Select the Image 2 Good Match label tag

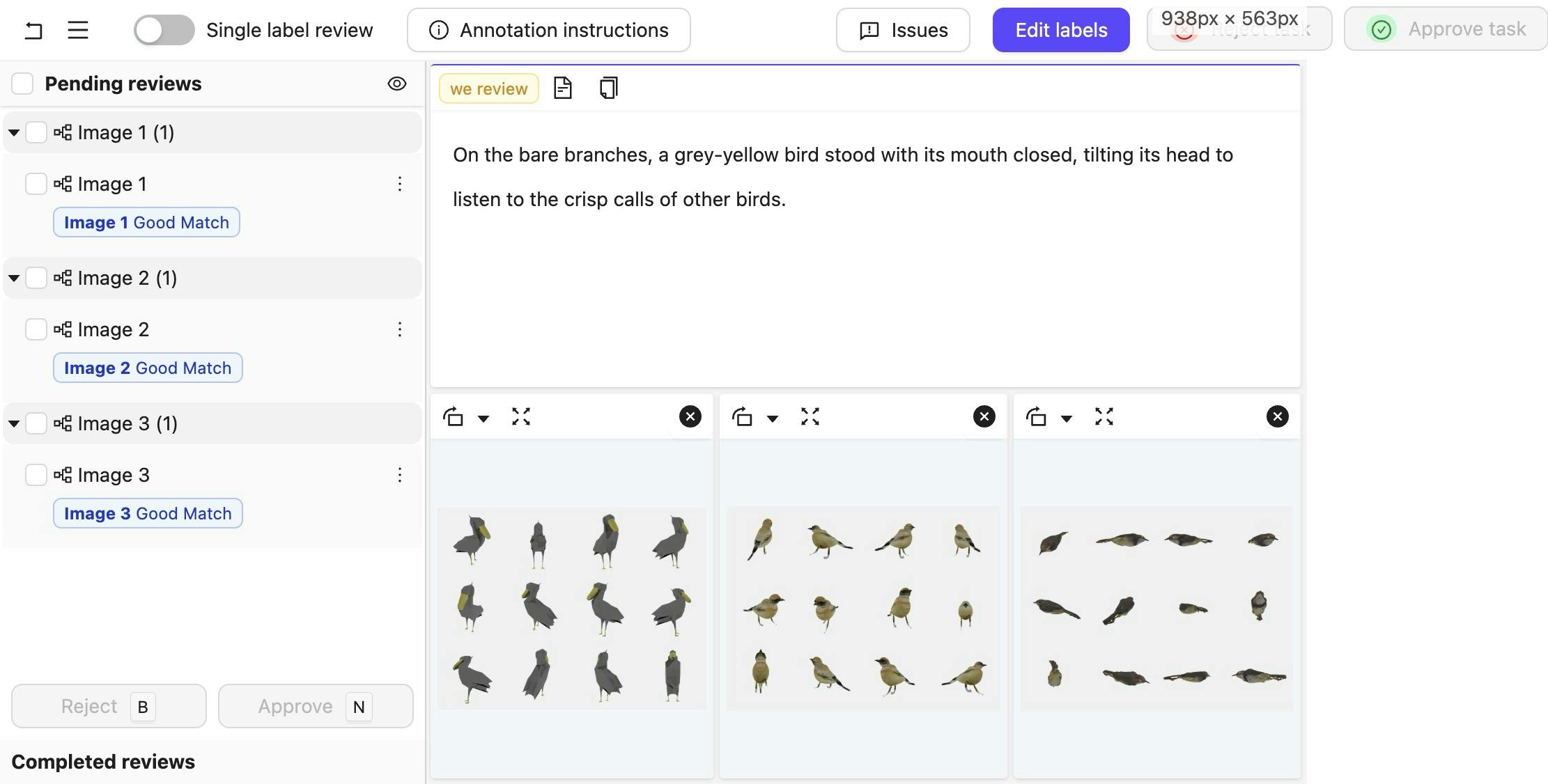point(148,368)
